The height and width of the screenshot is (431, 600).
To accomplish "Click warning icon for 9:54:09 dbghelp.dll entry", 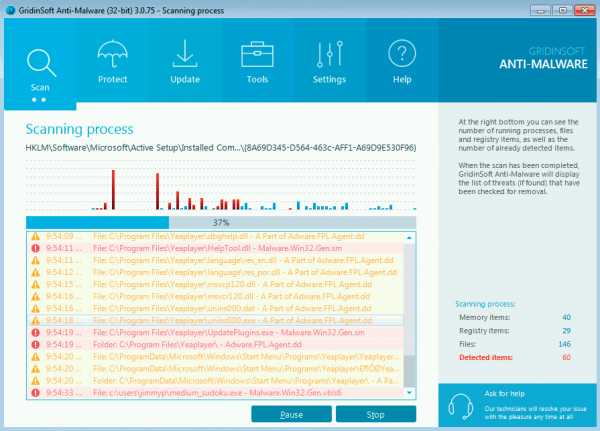I will pos(36,236).
